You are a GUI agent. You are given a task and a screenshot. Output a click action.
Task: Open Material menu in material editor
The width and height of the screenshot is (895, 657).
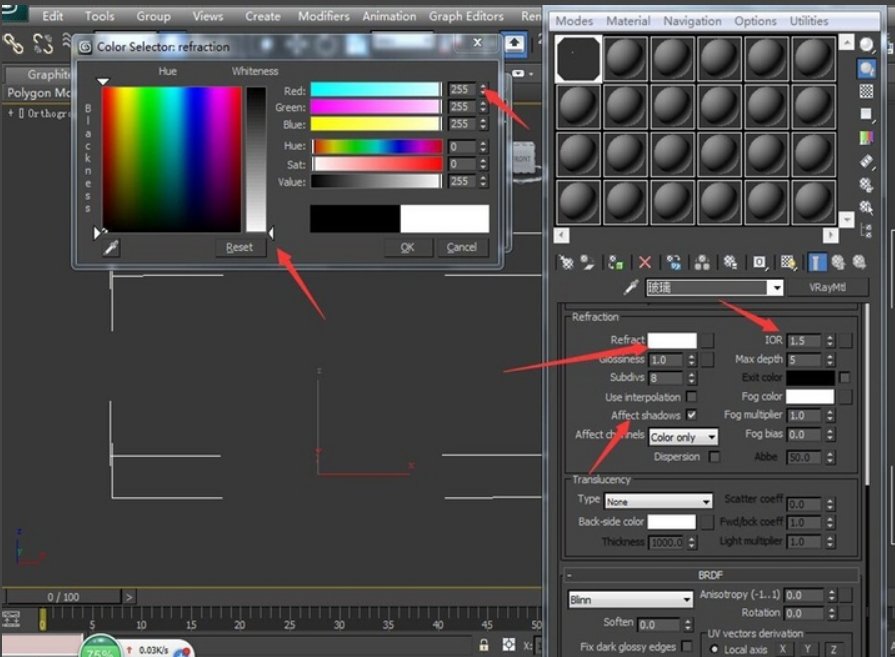(x=628, y=20)
